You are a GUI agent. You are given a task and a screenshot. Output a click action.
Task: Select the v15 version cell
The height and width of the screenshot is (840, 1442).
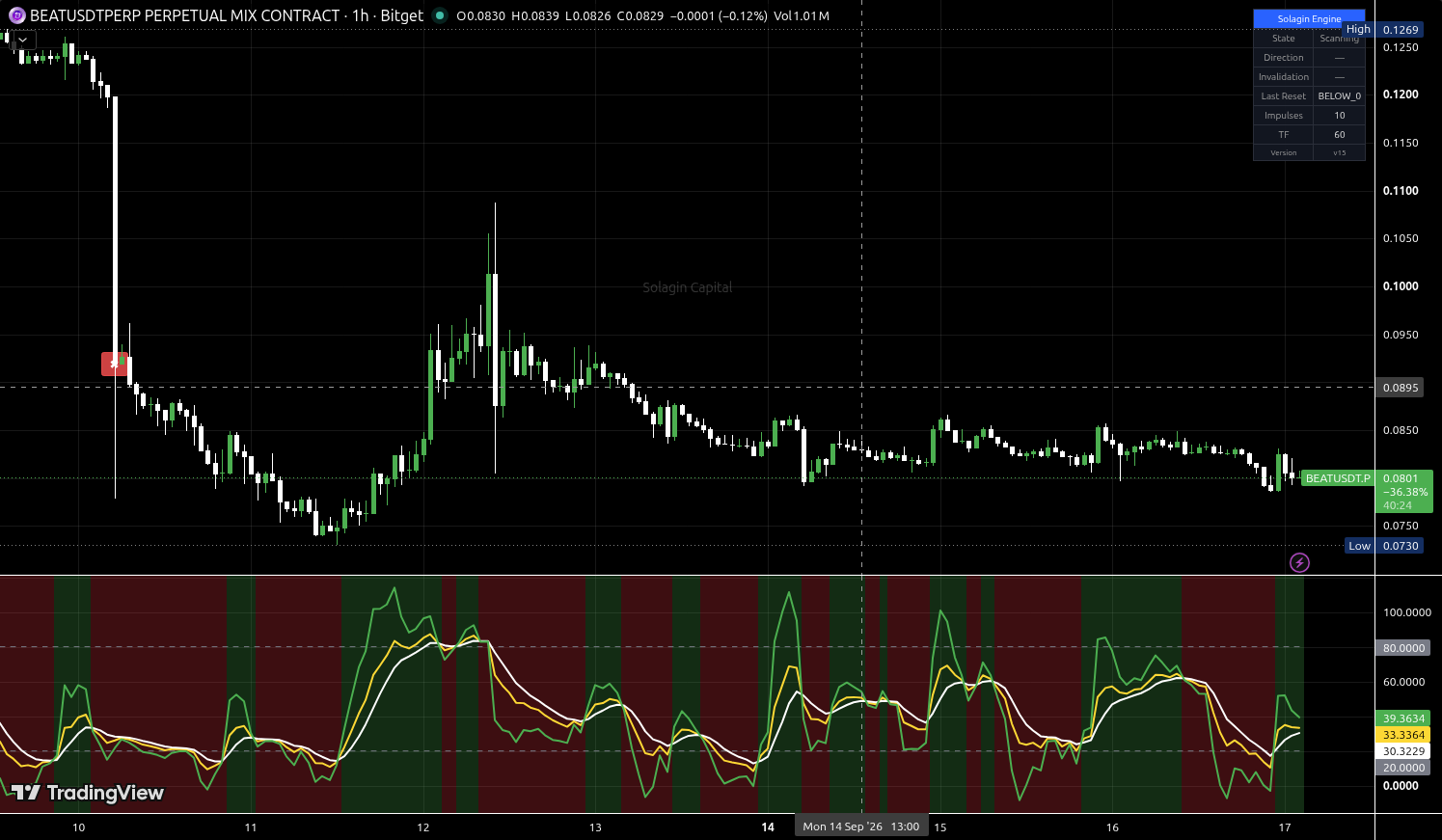click(1339, 152)
